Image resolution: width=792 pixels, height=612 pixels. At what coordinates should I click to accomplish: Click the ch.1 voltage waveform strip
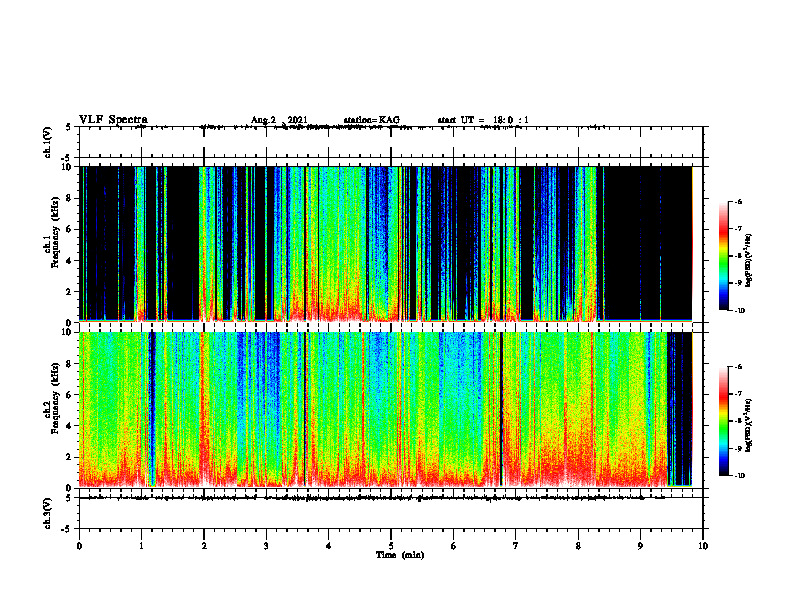coord(391,142)
